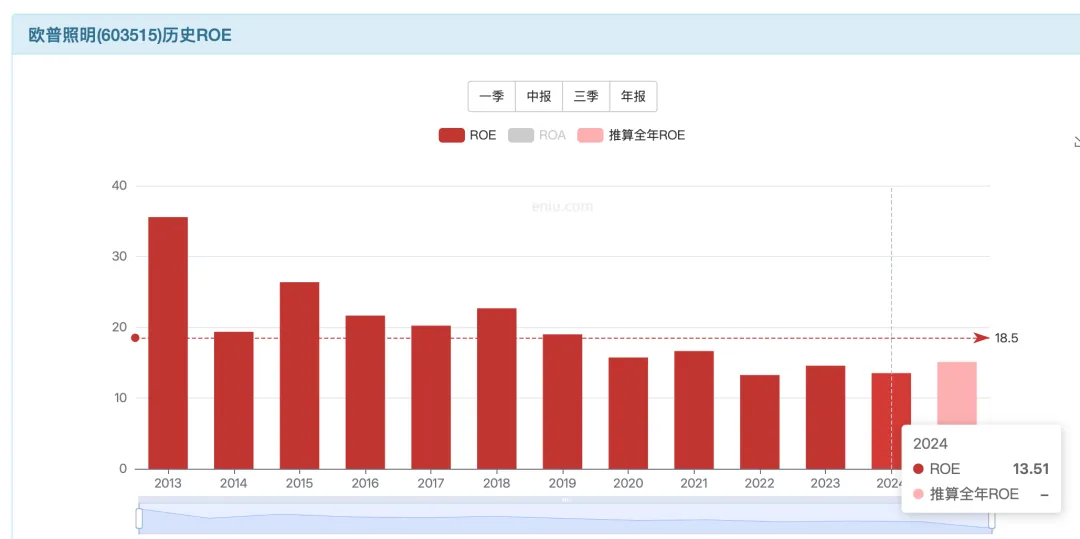The width and height of the screenshot is (1080, 539).
Task: Click the 2019 ROE bar
Action: [x=563, y=401]
